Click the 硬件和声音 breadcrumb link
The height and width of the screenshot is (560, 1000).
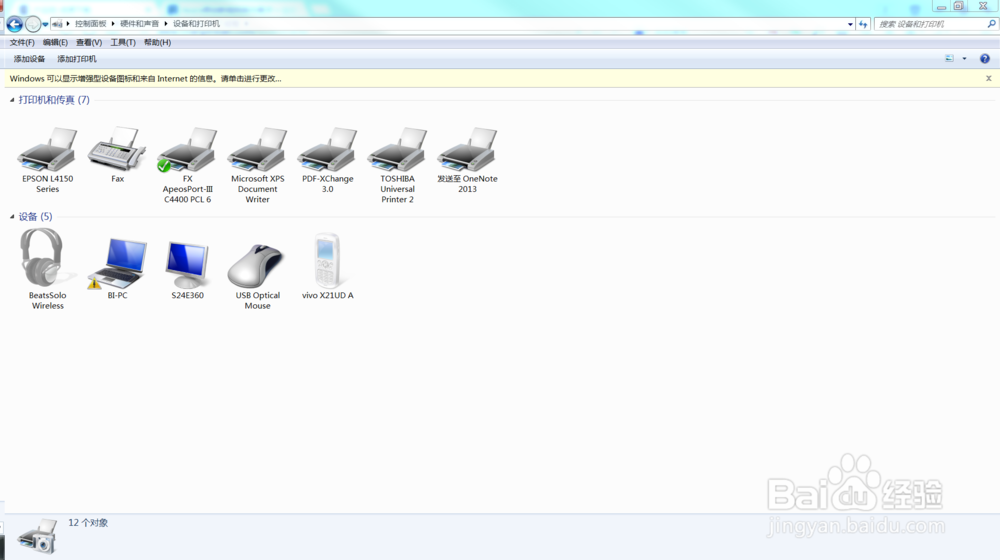tap(139, 24)
